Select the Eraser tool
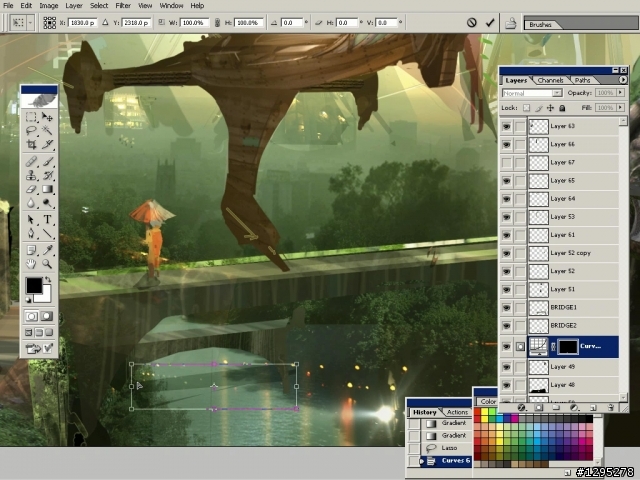This screenshot has width=640, height=480. click(x=31, y=189)
